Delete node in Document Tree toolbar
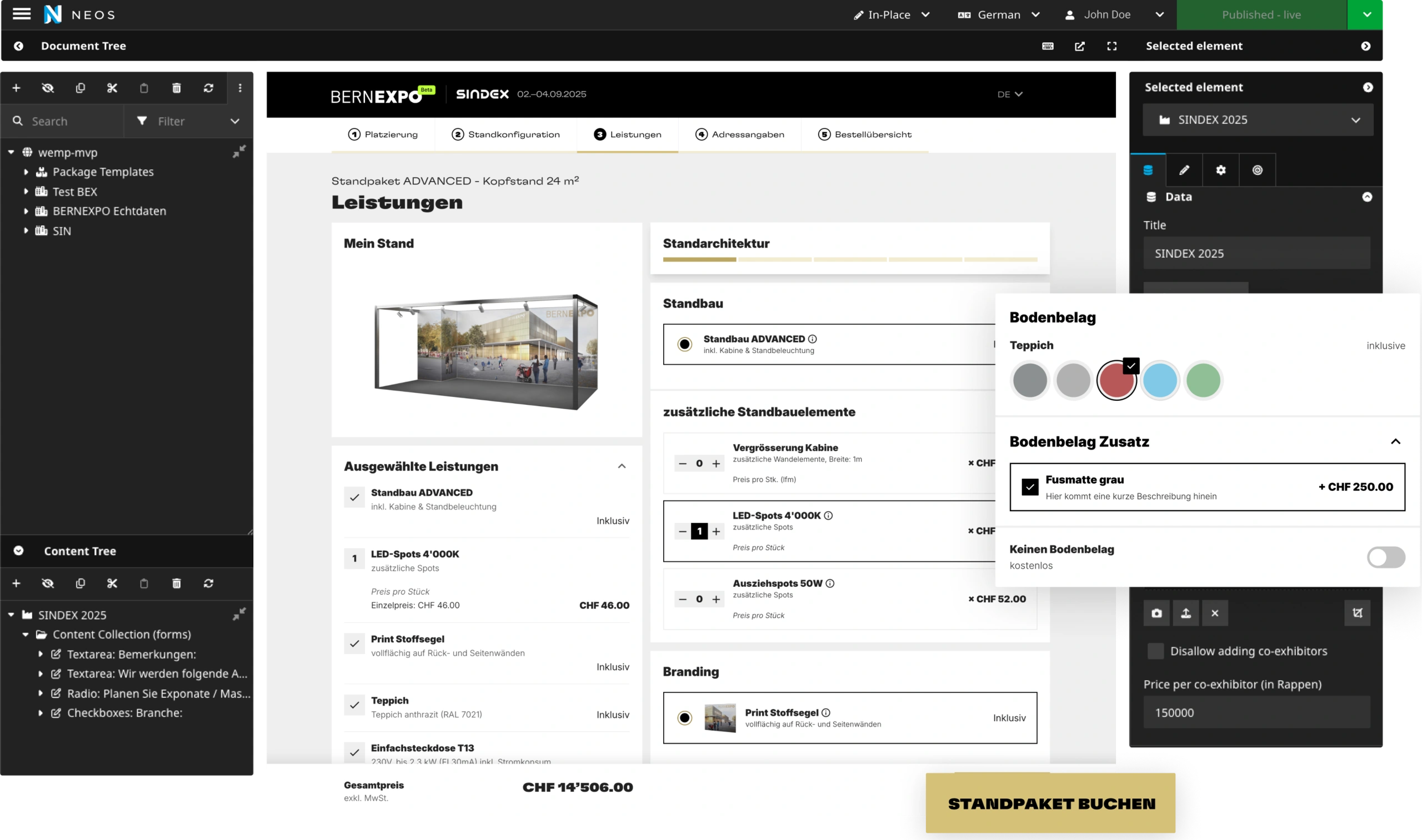 177,88
